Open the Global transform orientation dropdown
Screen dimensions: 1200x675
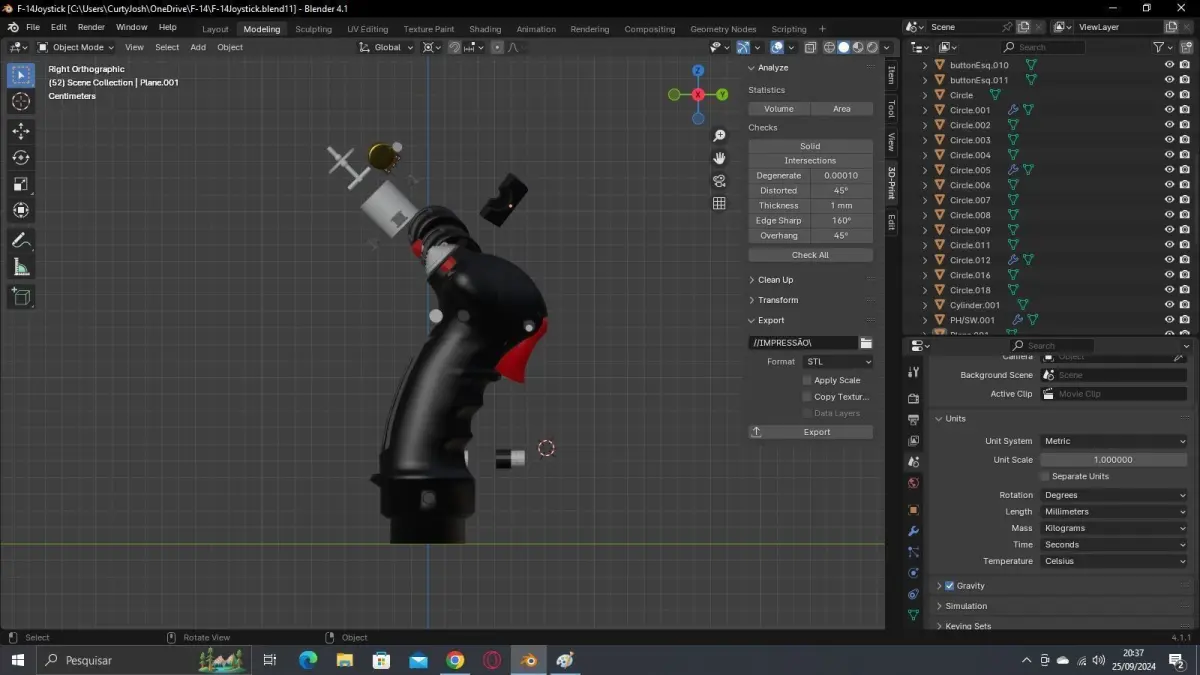(387, 47)
